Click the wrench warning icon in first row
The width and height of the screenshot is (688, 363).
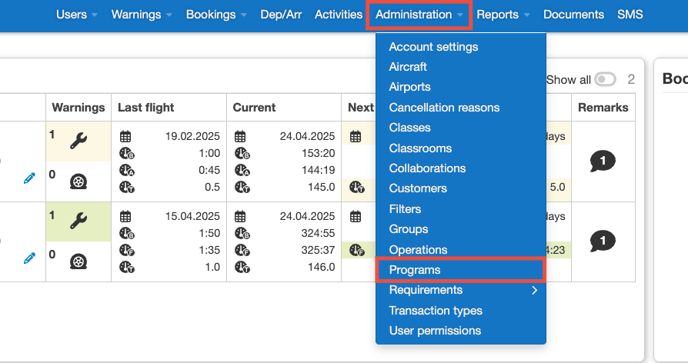(x=79, y=141)
